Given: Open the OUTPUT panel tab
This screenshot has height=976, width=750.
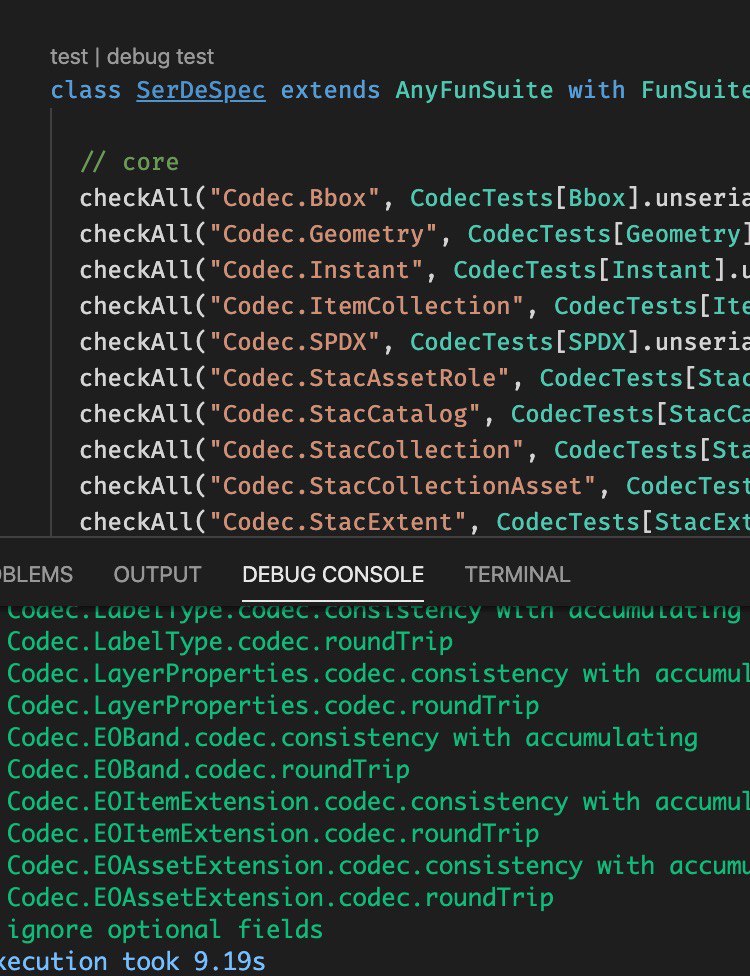Looking at the screenshot, I should point(157,575).
